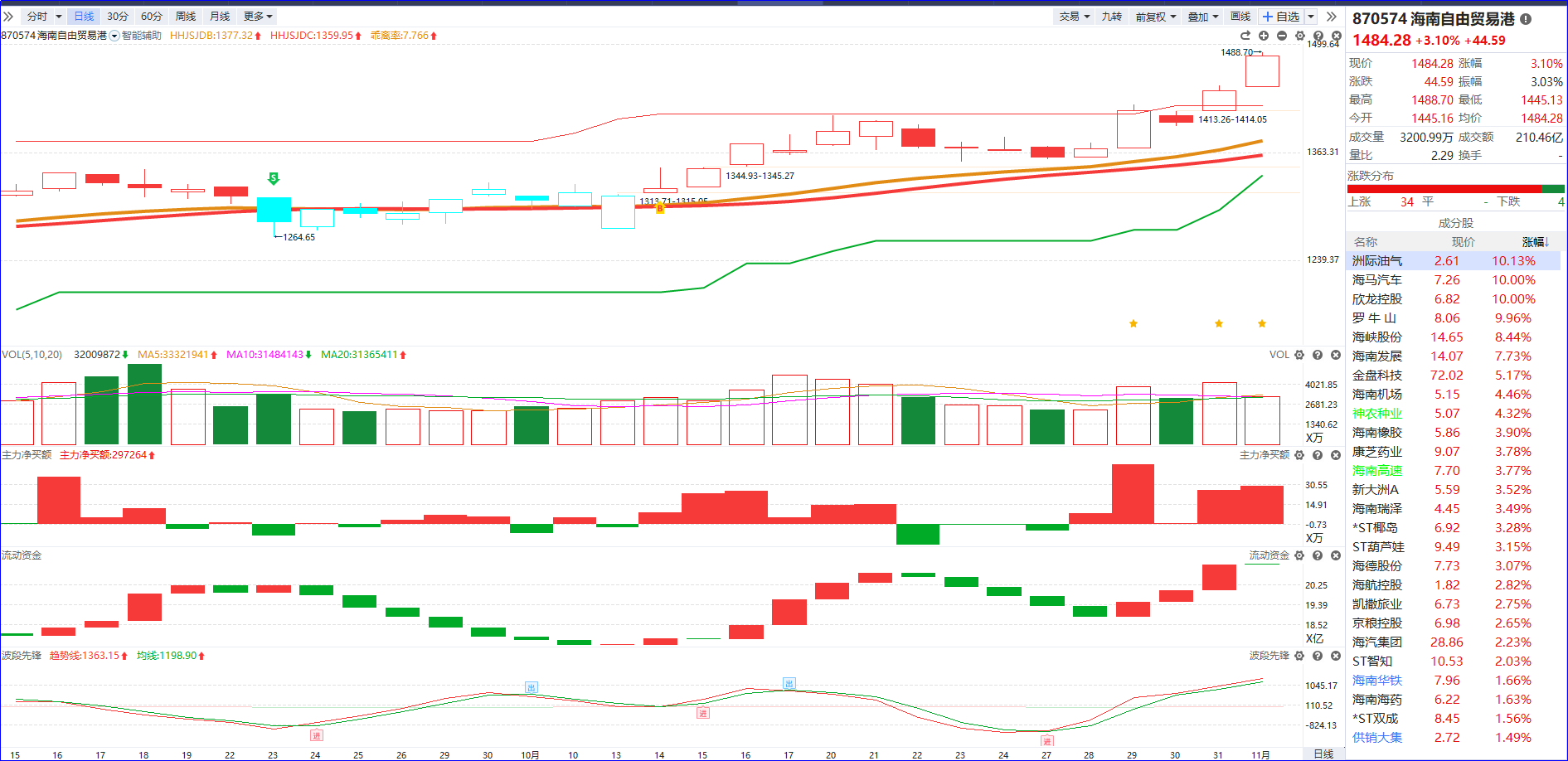Viewport: 1568px width, 761px height.
Task: Toggle 九转 indicator on chart
Action: point(1111,17)
